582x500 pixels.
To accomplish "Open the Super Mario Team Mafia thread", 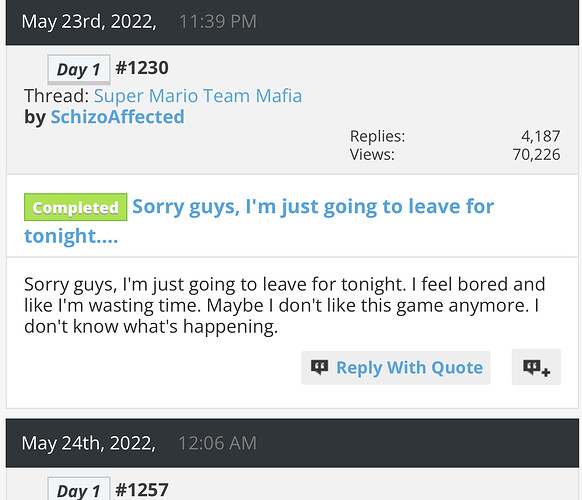I will point(198,96).
